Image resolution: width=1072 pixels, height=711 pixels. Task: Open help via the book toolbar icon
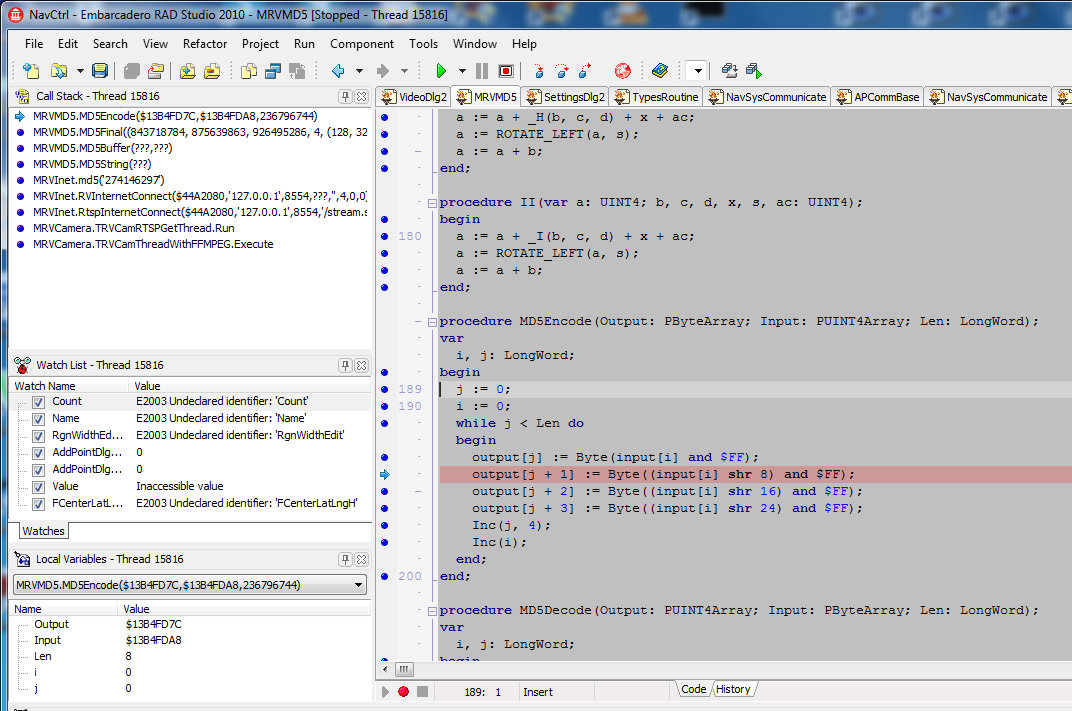660,71
